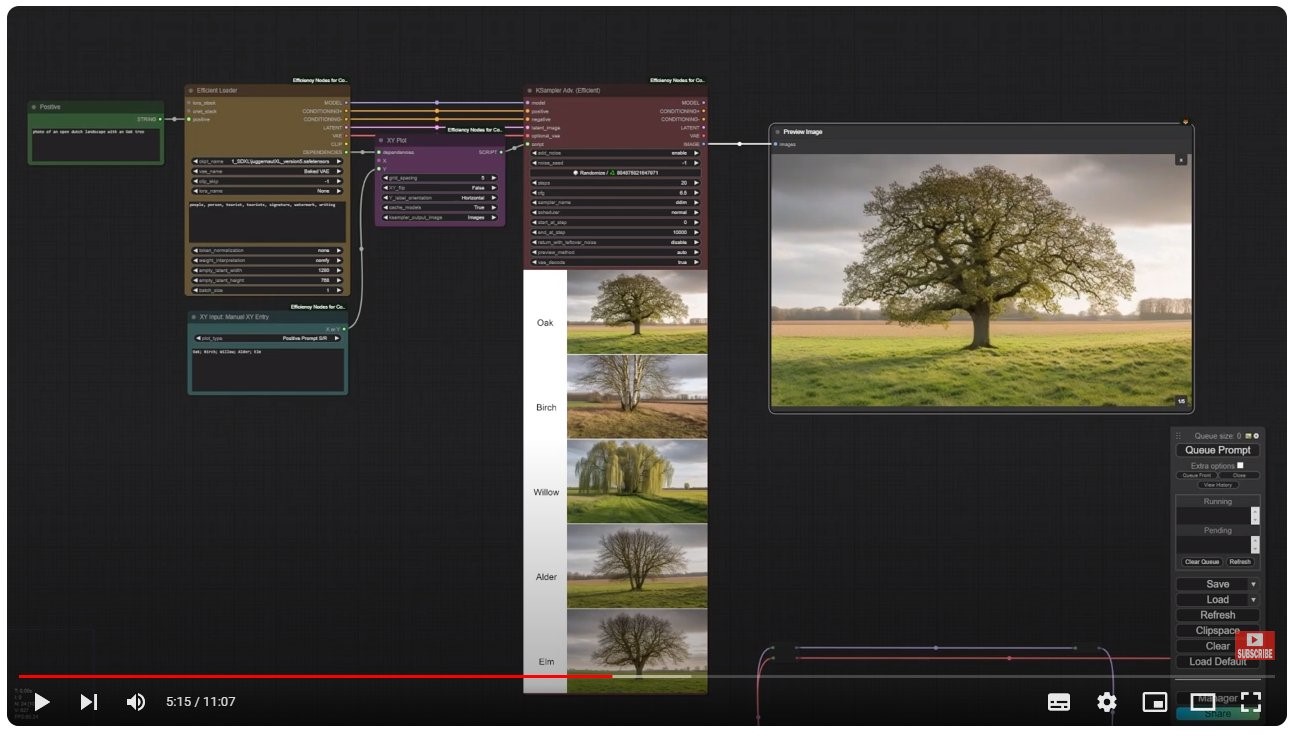The width and height of the screenshot is (1293, 738).
Task: Close the previewed image with the X
Action: pos(1180,159)
